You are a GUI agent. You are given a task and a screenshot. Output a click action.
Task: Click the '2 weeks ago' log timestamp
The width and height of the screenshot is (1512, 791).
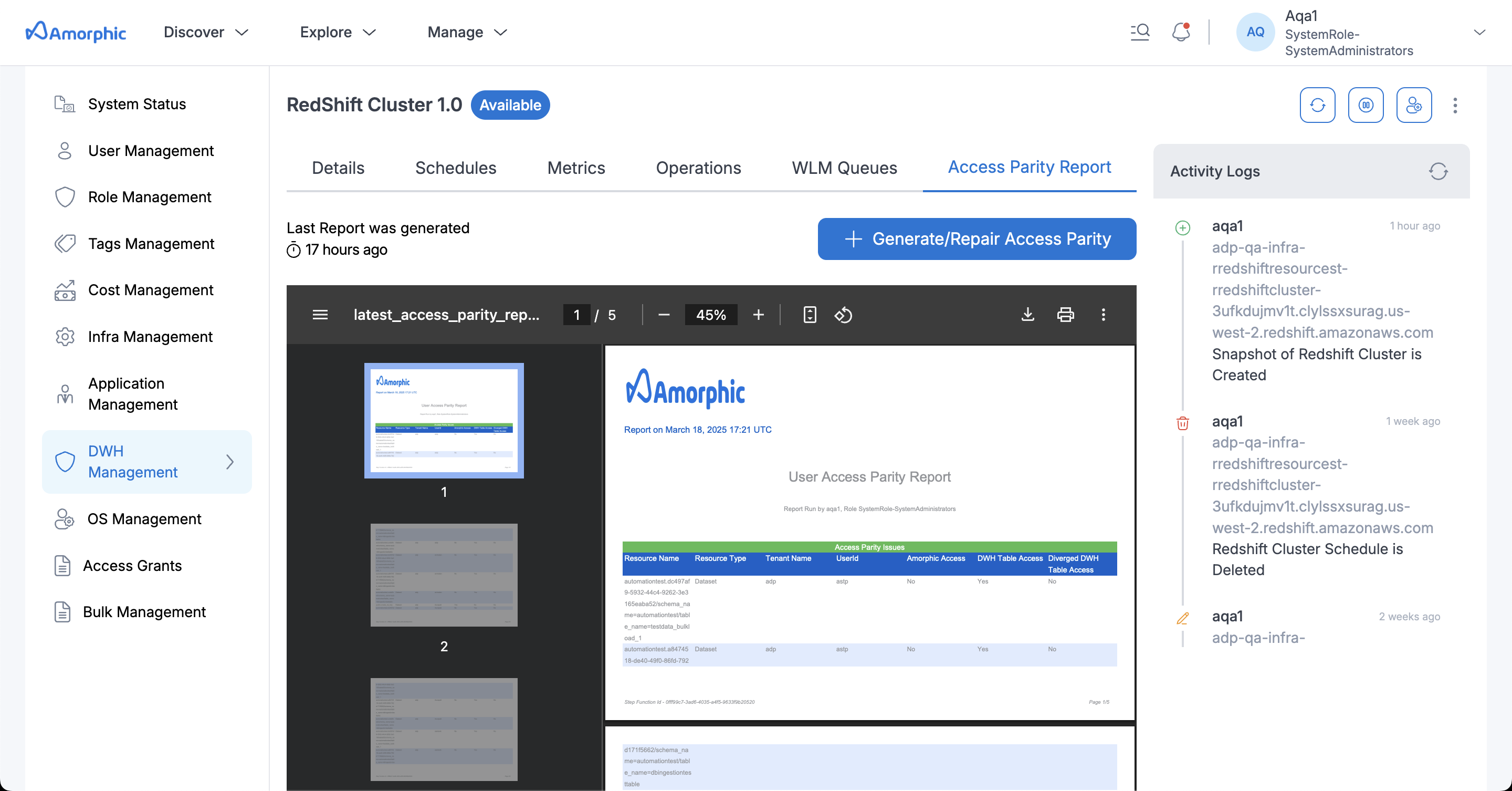(x=1409, y=617)
